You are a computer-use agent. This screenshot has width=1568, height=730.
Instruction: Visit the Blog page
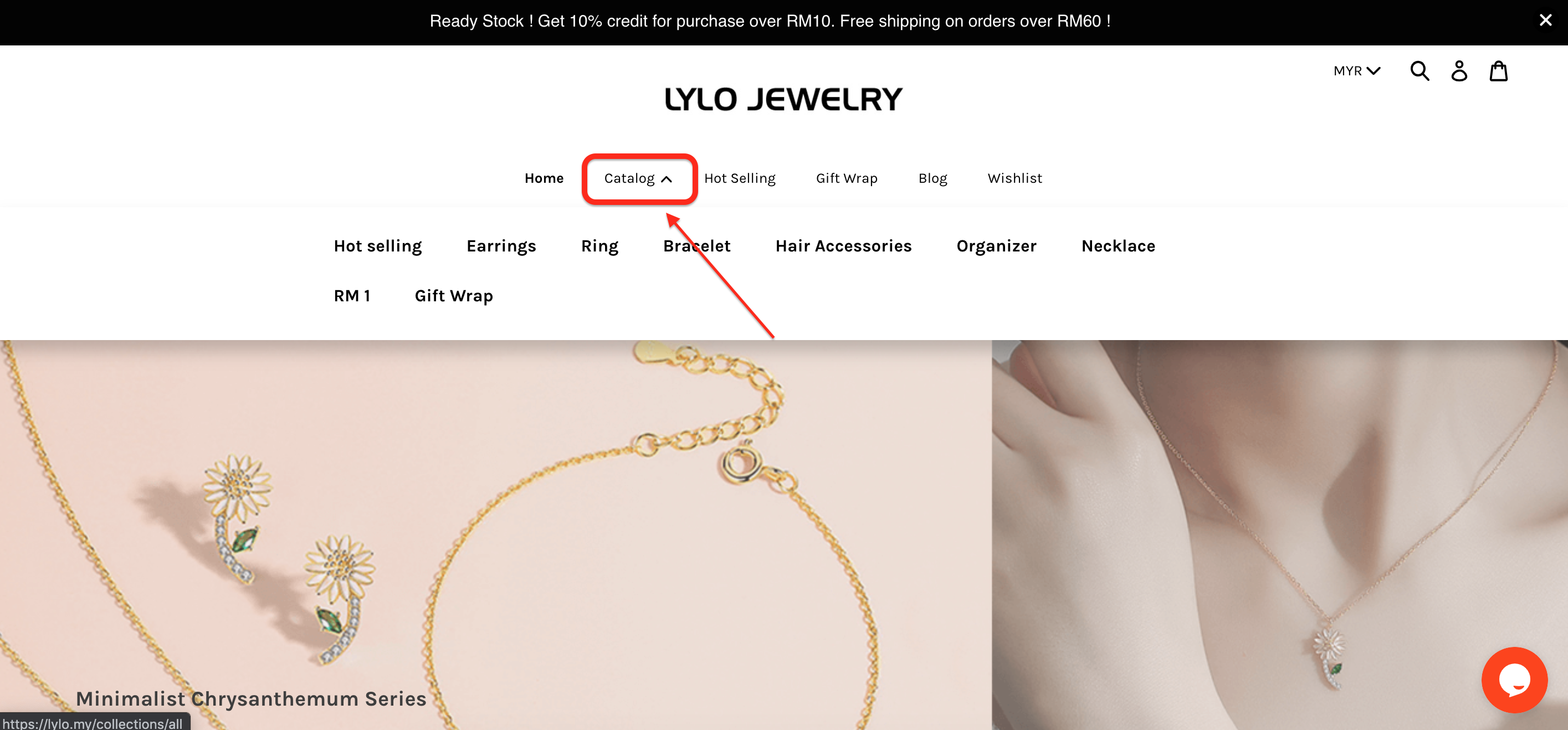tap(932, 178)
